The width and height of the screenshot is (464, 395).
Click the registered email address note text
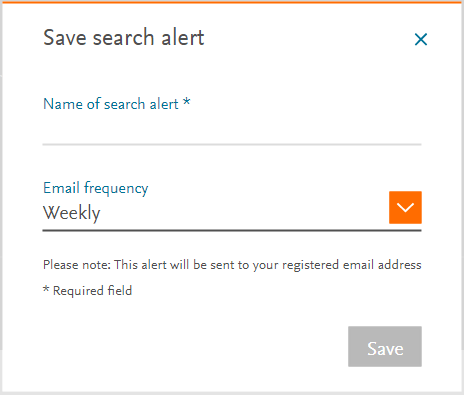click(232, 265)
